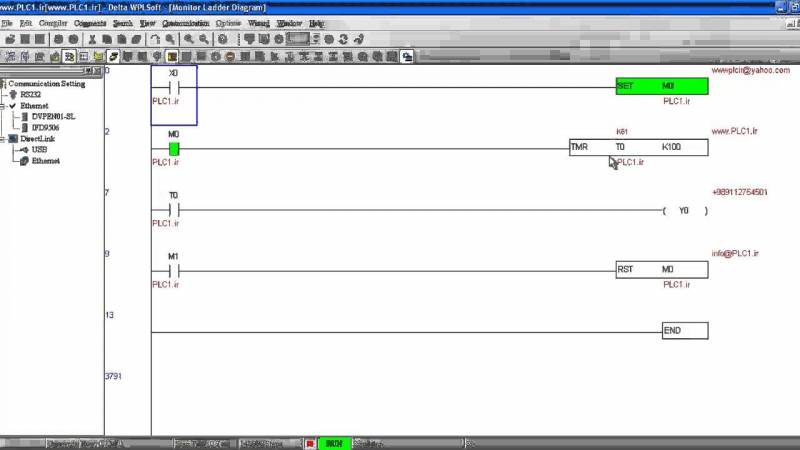Click the red stop indicator in status bar
Image resolution: width=800 pixels, height=450 pixels.
point(310,443)
